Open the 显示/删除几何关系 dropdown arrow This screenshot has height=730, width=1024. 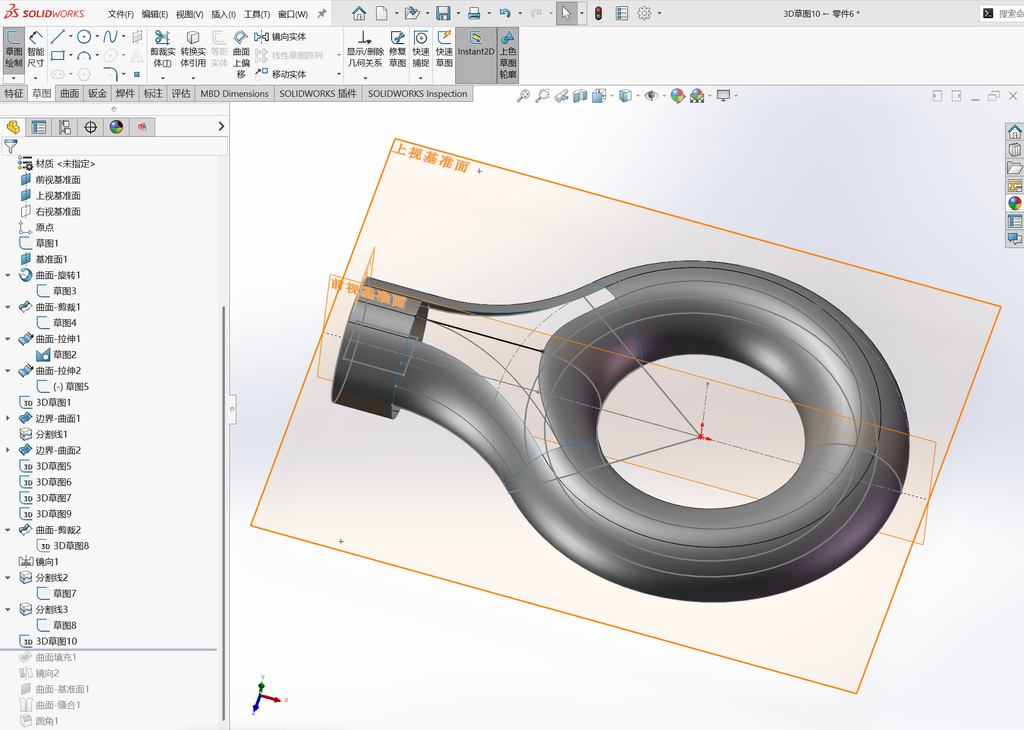pos(365,78)
